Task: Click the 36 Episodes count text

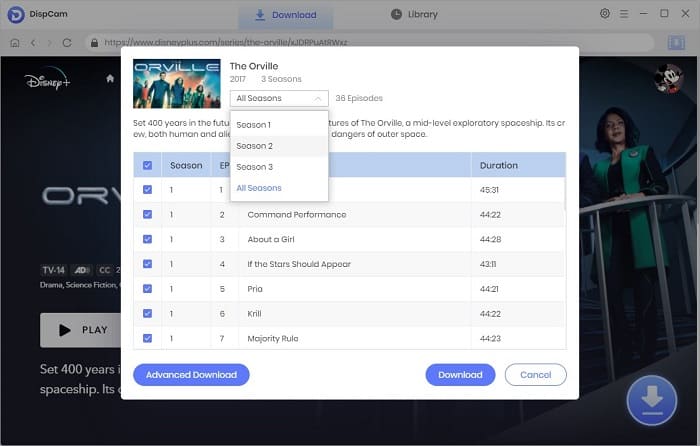Action: [359, 98]
